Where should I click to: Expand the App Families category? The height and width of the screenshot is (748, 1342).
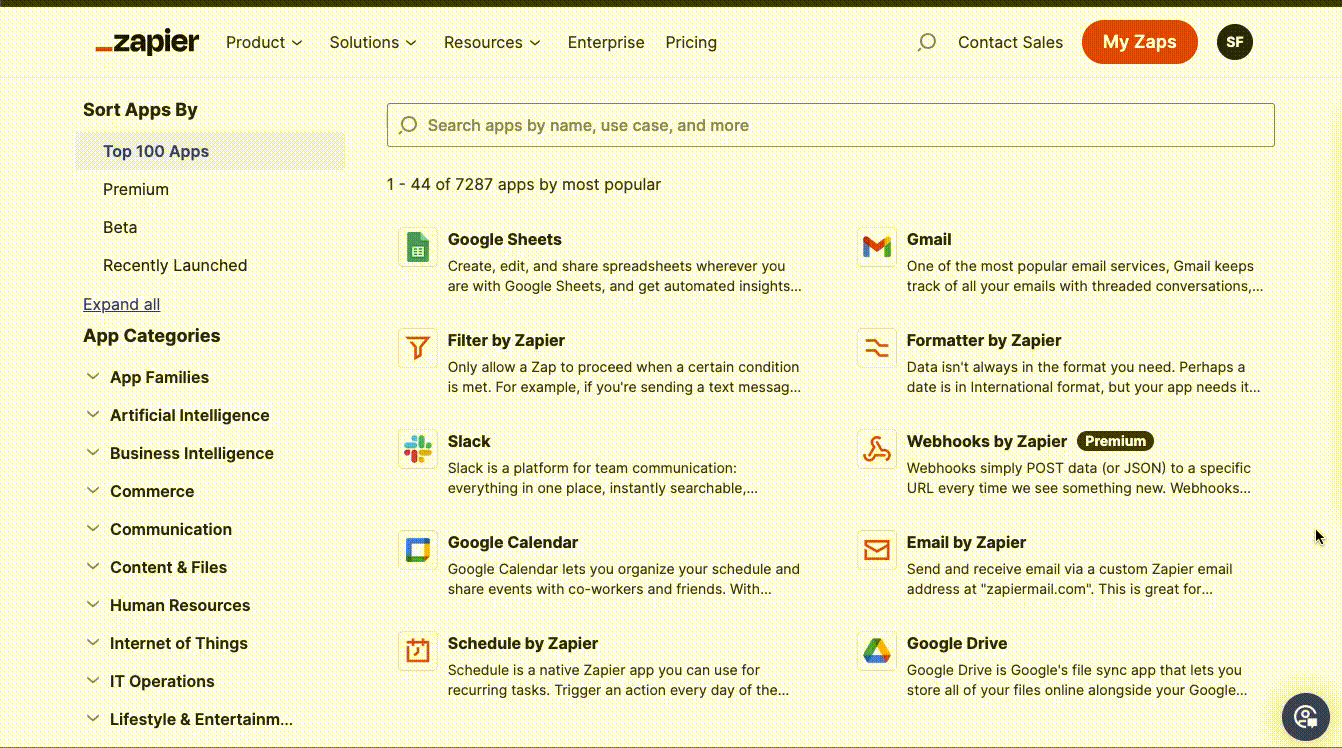click(93, 377)
